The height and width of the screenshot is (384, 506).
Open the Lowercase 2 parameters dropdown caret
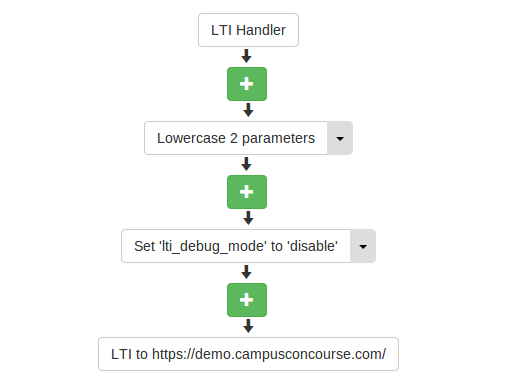pyautogui.click(x=340, y=138)
